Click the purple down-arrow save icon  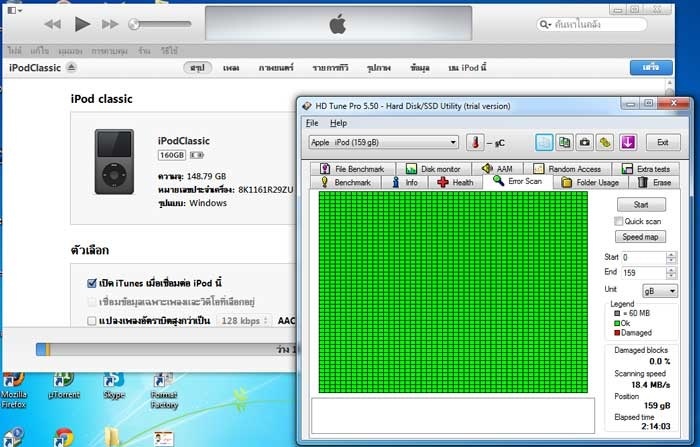tap(627, 142)
